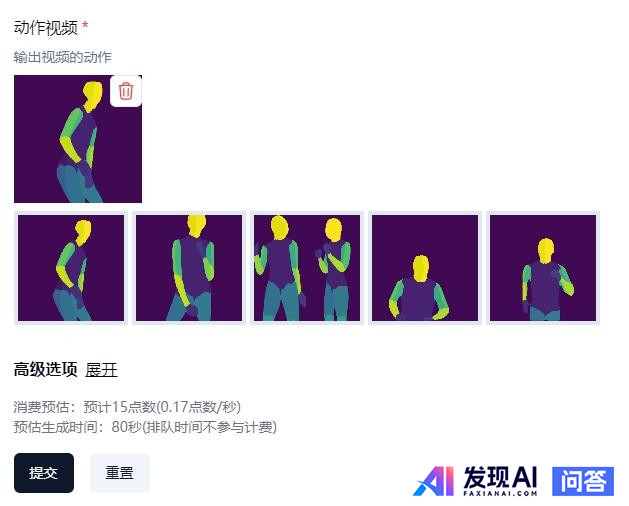Delete the uploaded motion video with trash icon
This screenshot has width=629, height=506.
tap(126, 91)
